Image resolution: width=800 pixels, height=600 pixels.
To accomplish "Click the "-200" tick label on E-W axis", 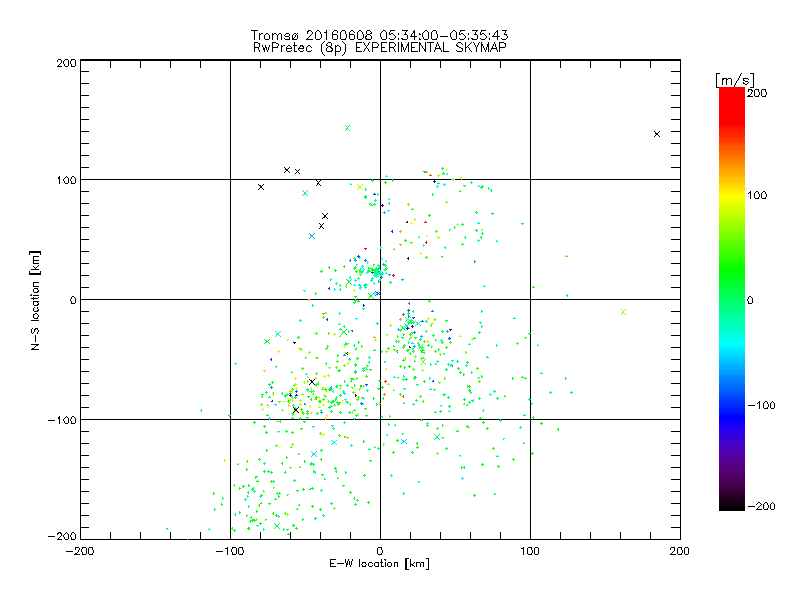I will [x=81, y=551].
